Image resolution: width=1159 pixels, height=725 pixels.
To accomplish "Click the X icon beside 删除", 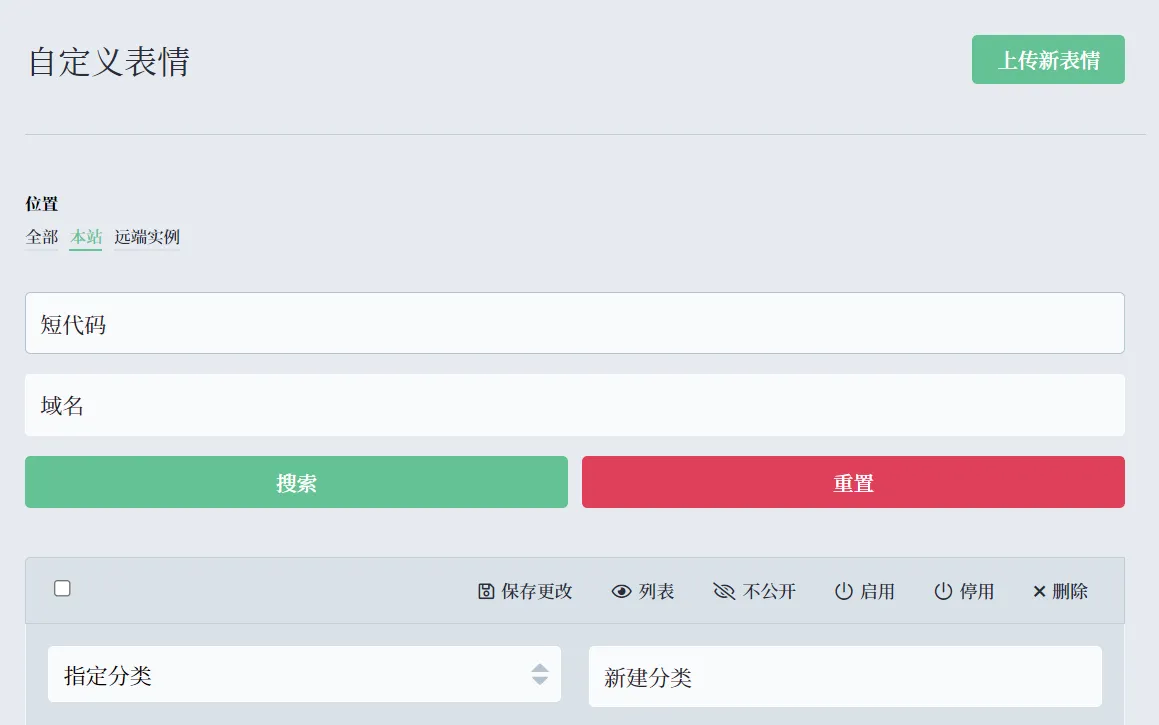I will [1039, 591].
